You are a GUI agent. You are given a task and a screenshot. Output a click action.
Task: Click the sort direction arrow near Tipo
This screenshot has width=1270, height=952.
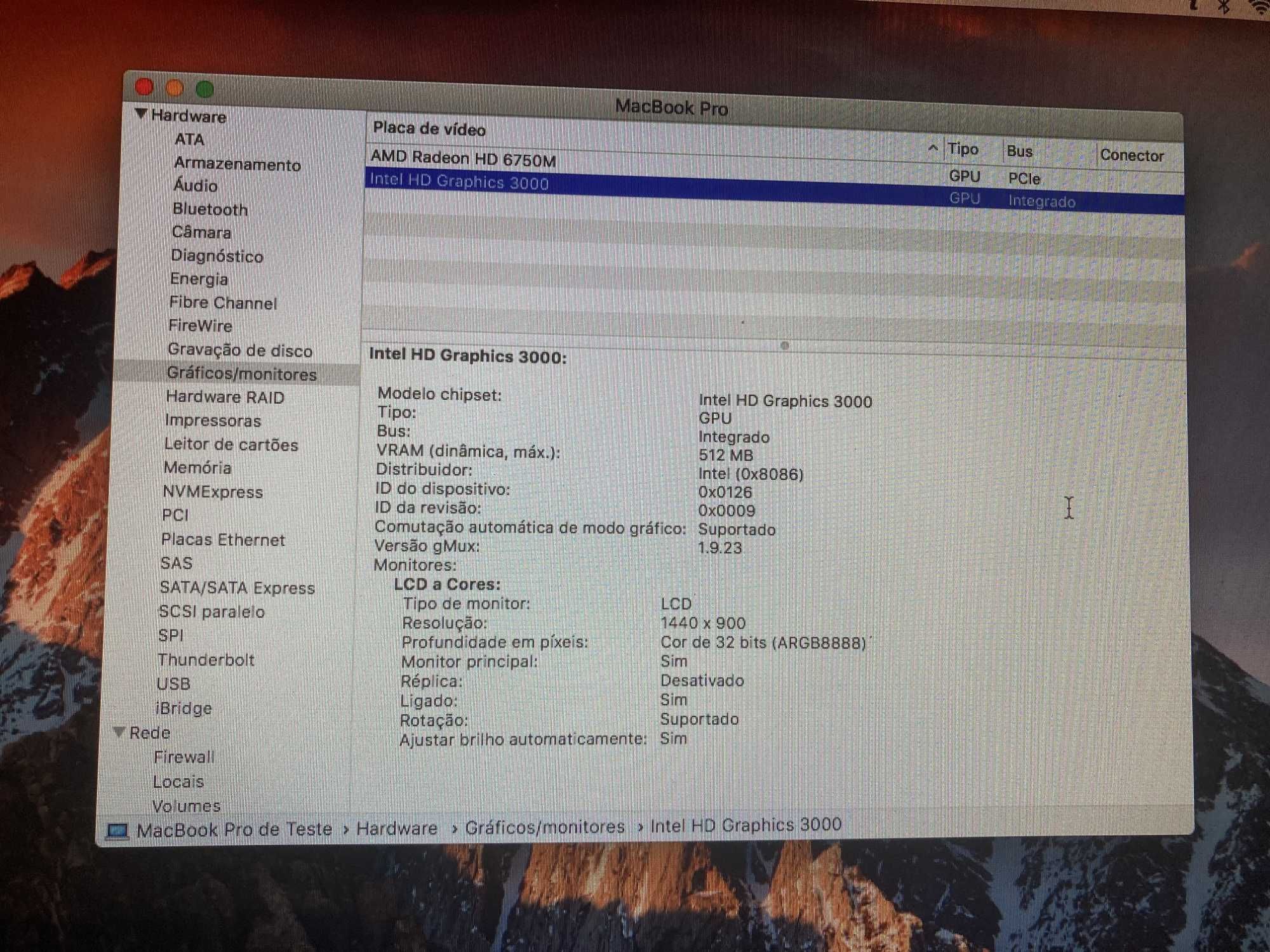(932, 148)
